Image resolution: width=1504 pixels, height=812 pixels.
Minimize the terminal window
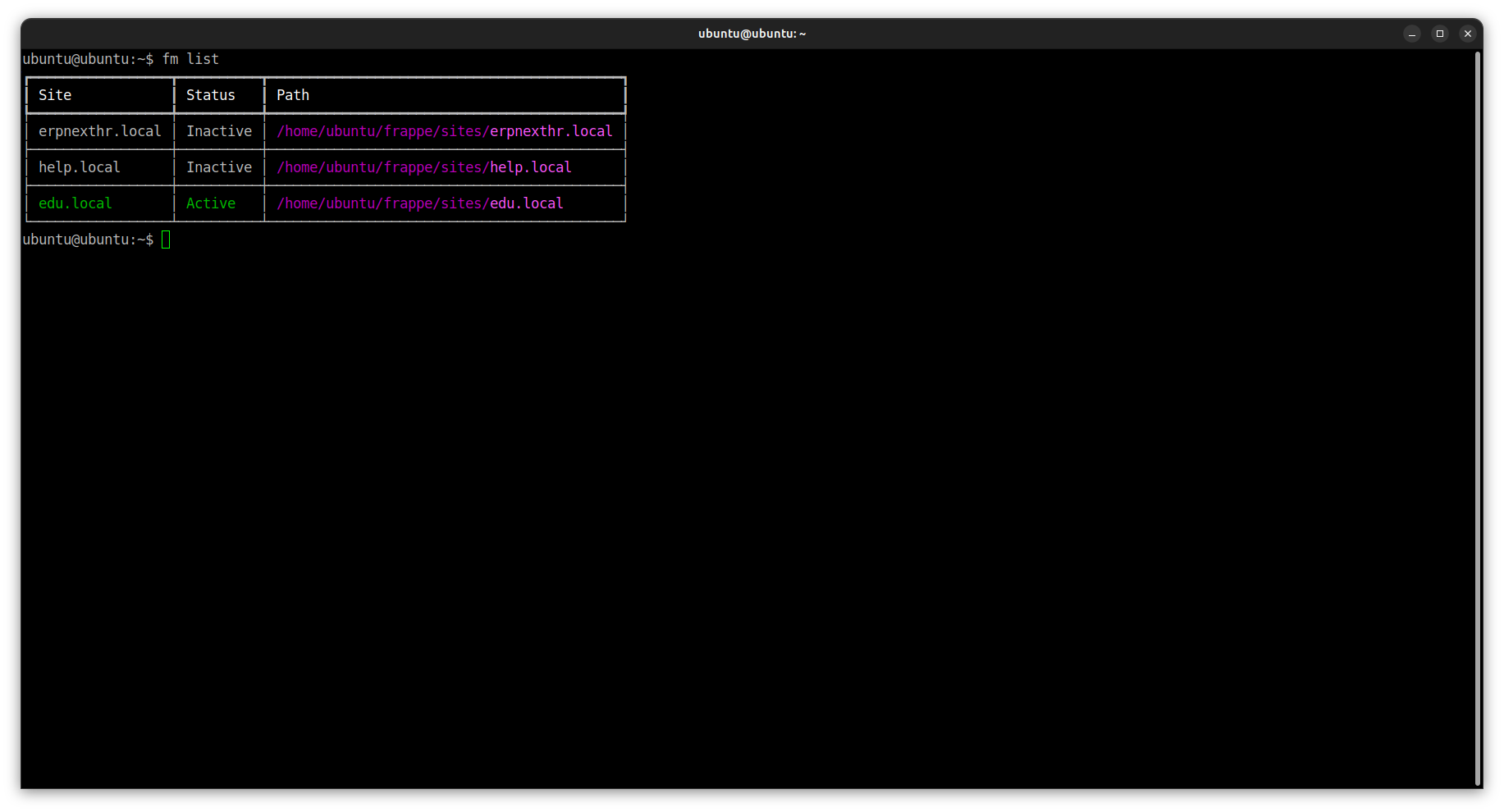click(x=1411, y=34)
